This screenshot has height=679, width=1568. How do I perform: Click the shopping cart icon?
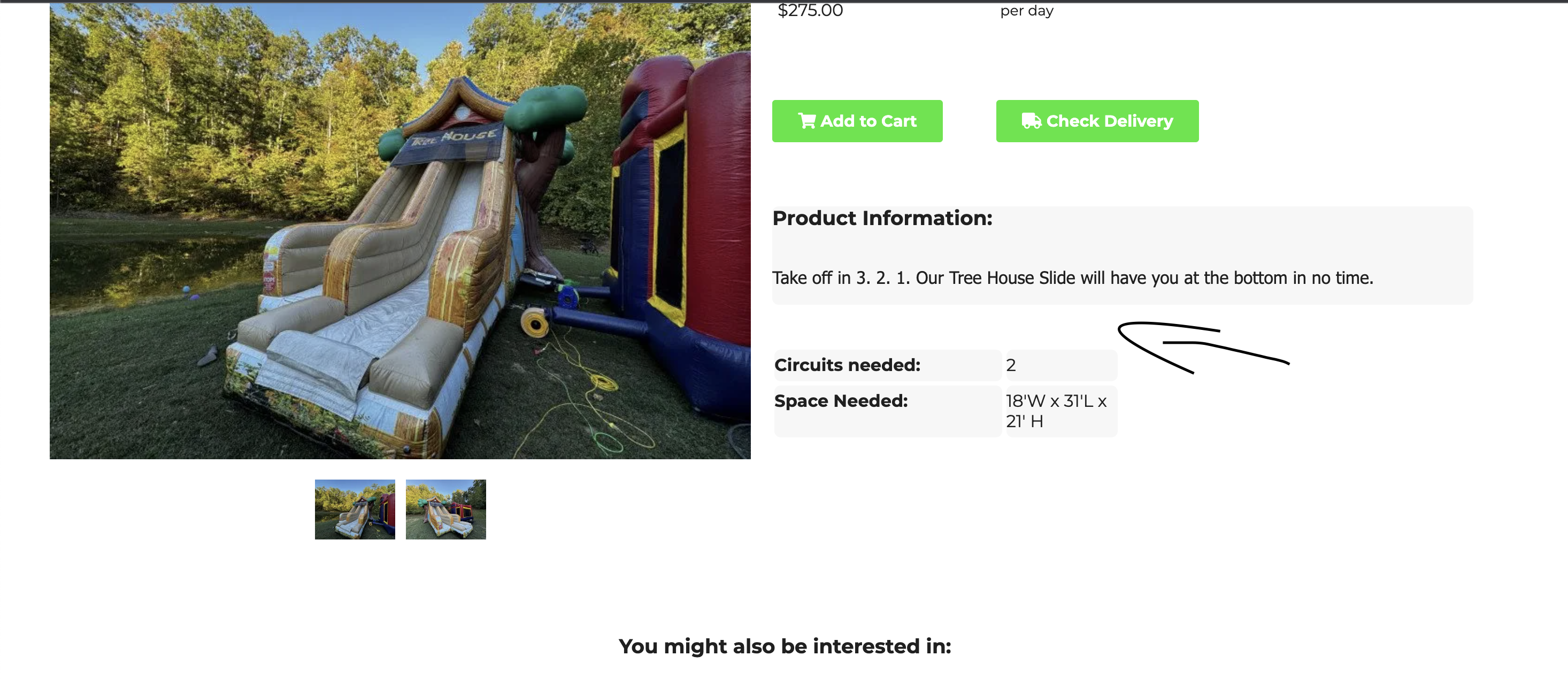[x=806, y=121]
